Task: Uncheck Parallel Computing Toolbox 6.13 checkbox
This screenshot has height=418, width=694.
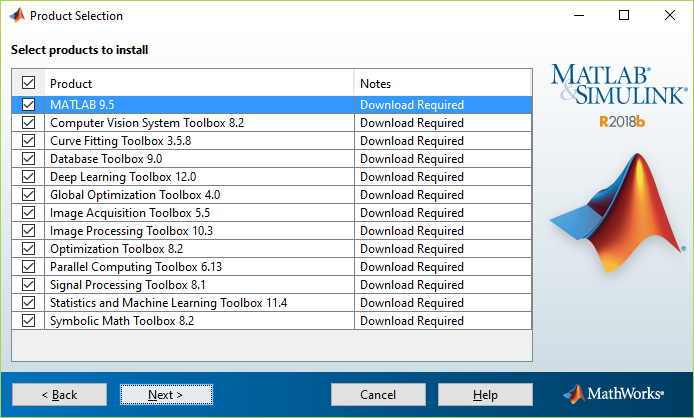Action: point(28,267)
